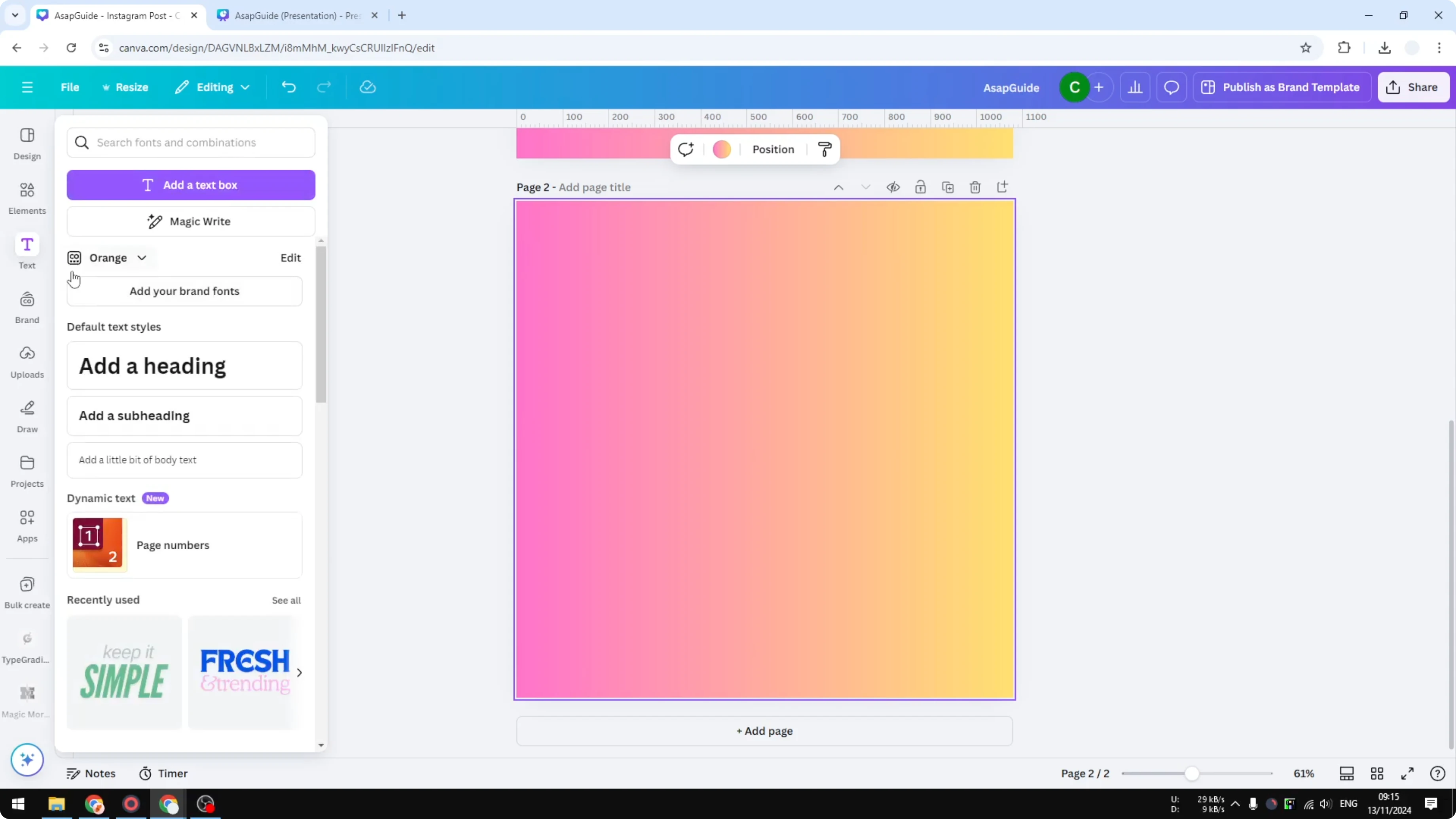
Task: Delete page 2 using the trash icon
Action: pyautogui.click(x=975, y=186)
